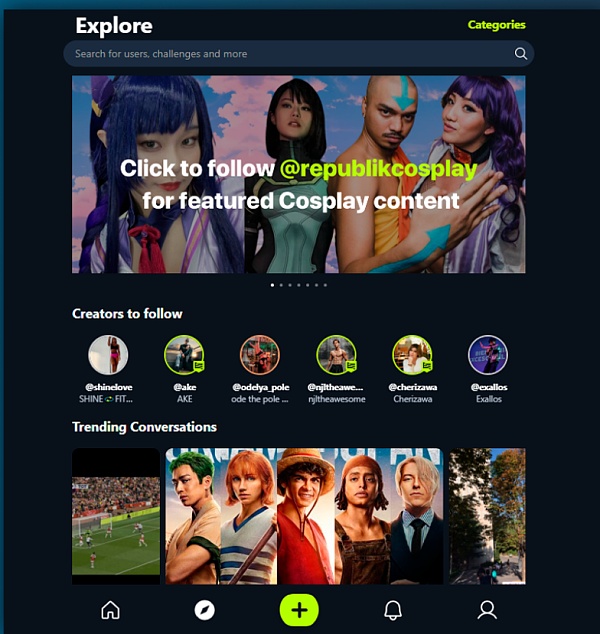Image resolution: width=600 pixels, height=634 pixels.
Task: Select the @cherizawa creator avatar
Action: pos(412,355)
